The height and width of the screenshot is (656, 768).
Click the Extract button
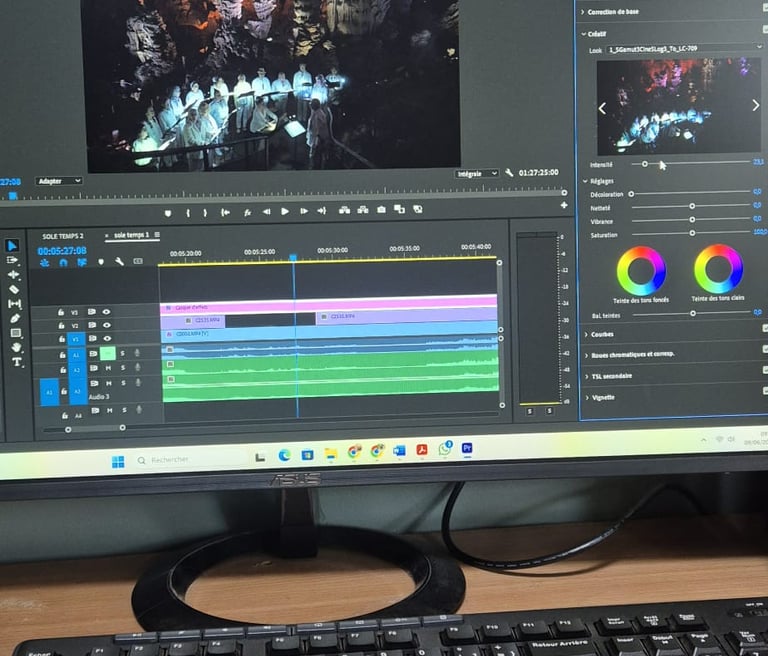point(363,210)
